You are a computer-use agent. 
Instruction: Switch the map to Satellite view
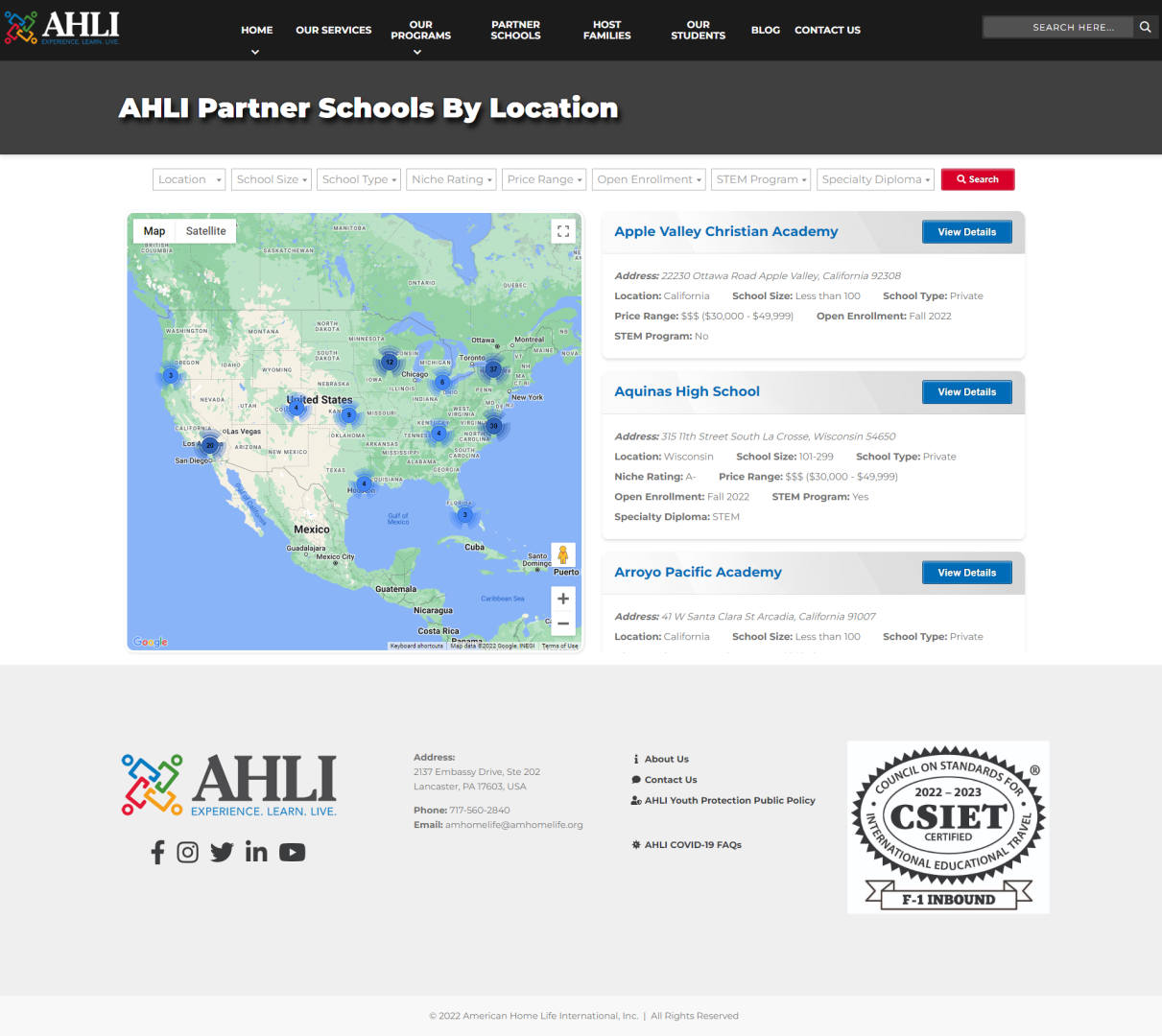[206, 231]
